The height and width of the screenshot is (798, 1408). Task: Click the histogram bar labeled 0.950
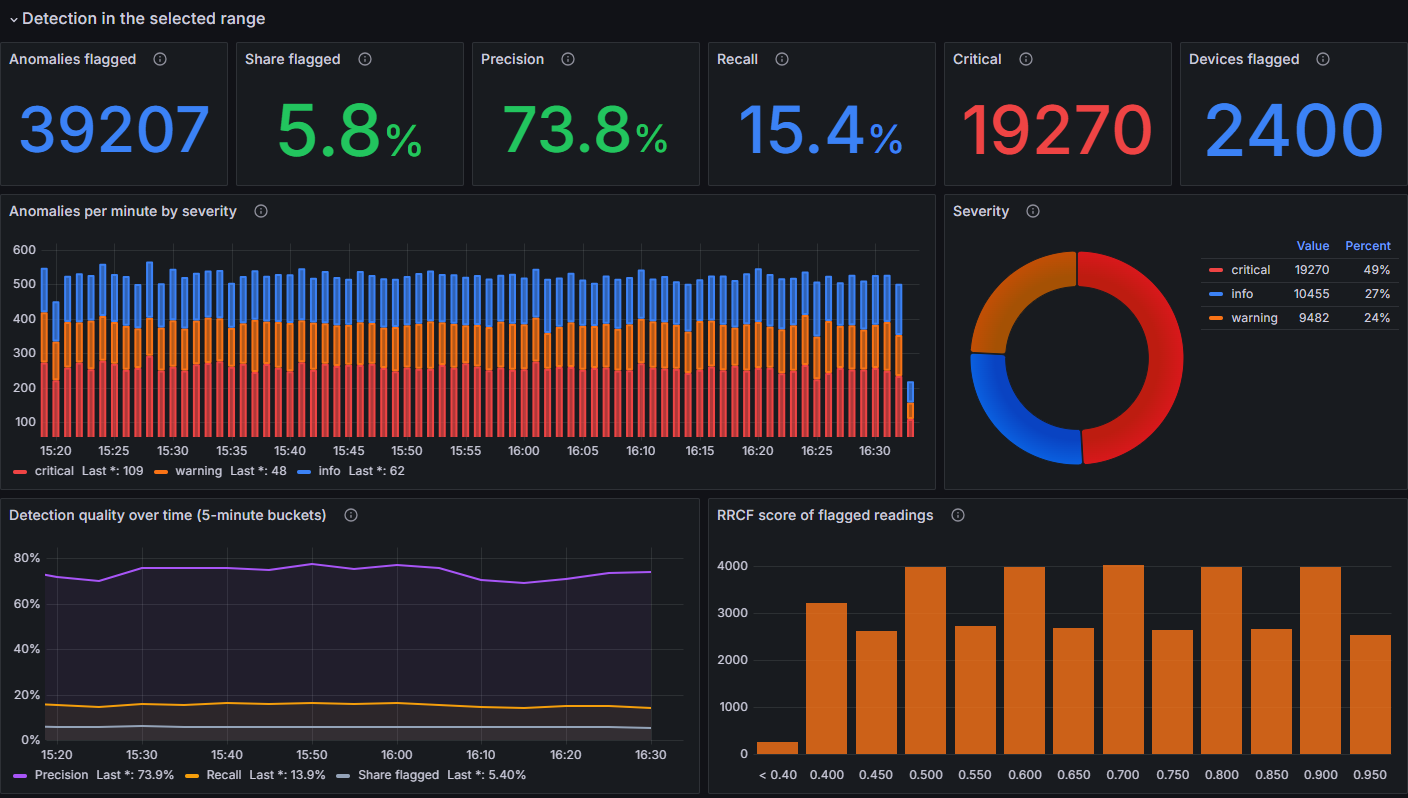1370,694
